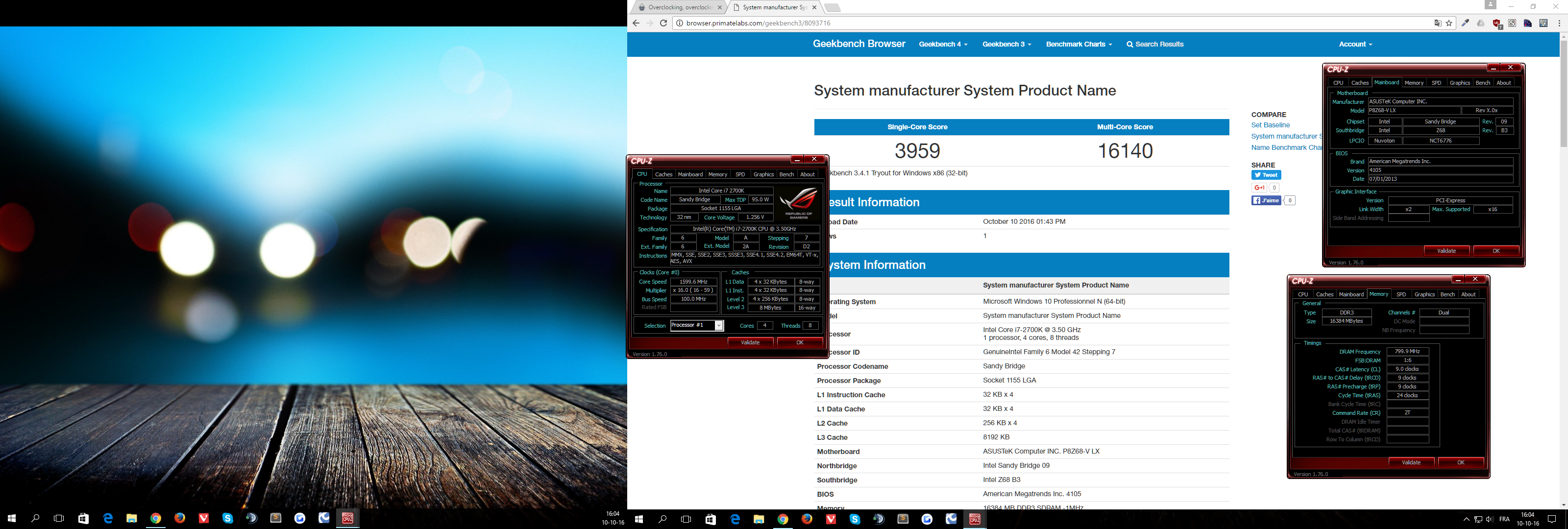Click the browser's forward arrow button

click(649, 23)
